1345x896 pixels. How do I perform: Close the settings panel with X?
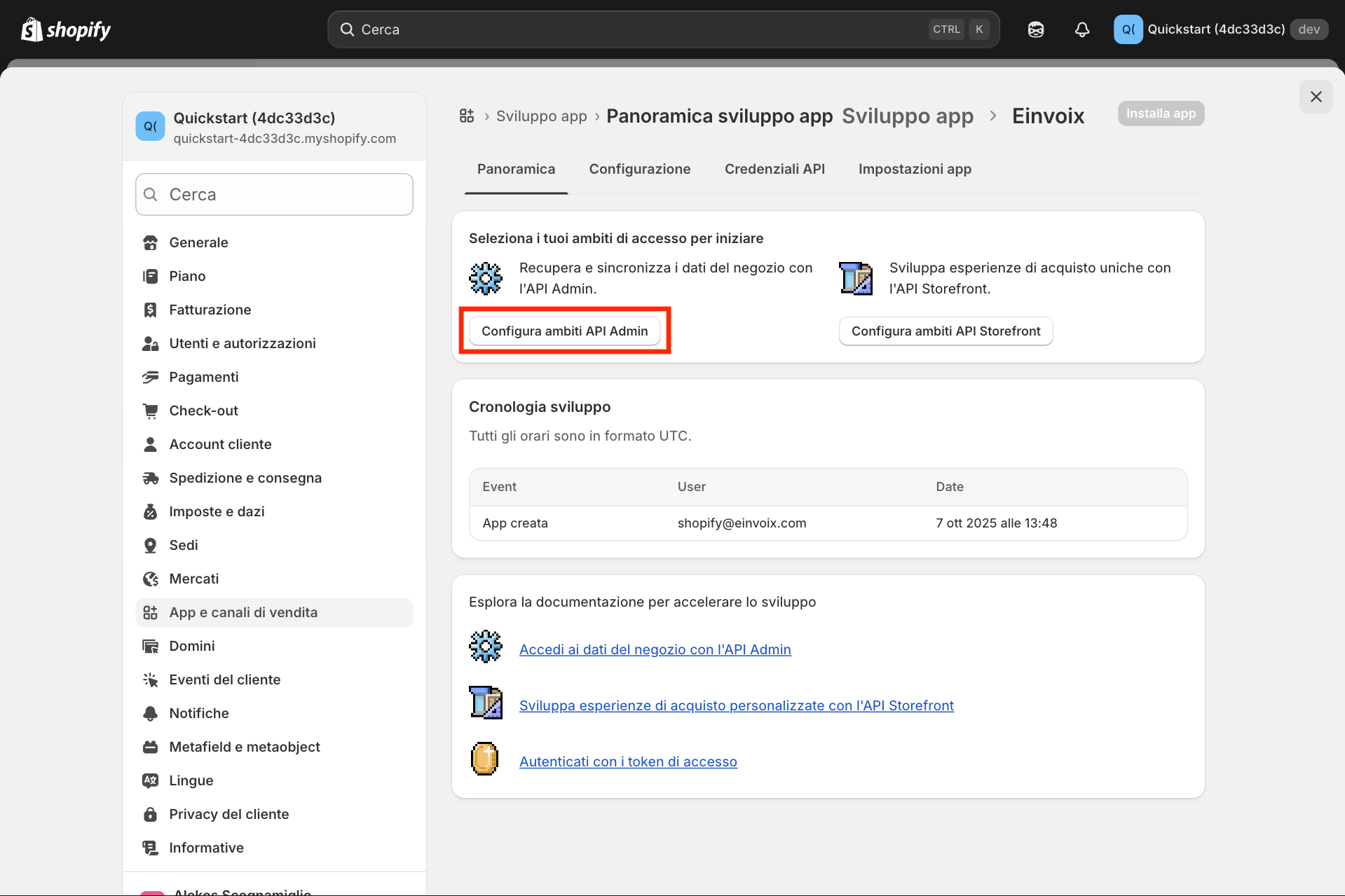tap(1316, 97)
